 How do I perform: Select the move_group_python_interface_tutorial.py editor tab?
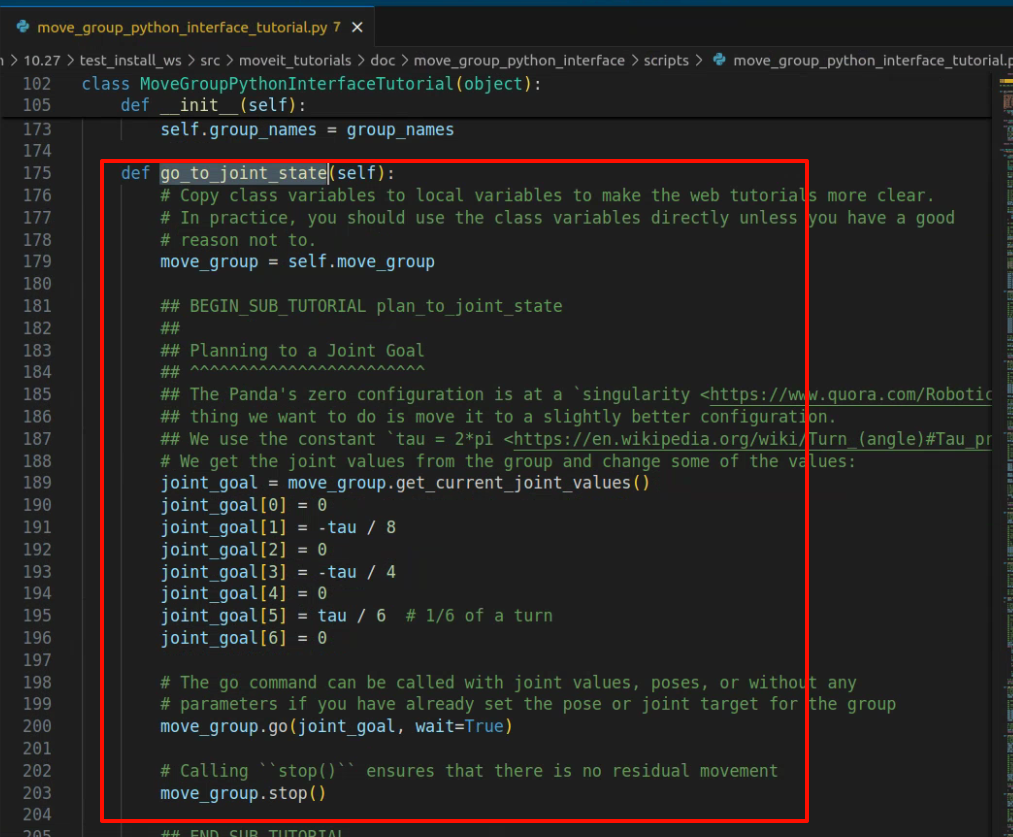tap(187, 27)
